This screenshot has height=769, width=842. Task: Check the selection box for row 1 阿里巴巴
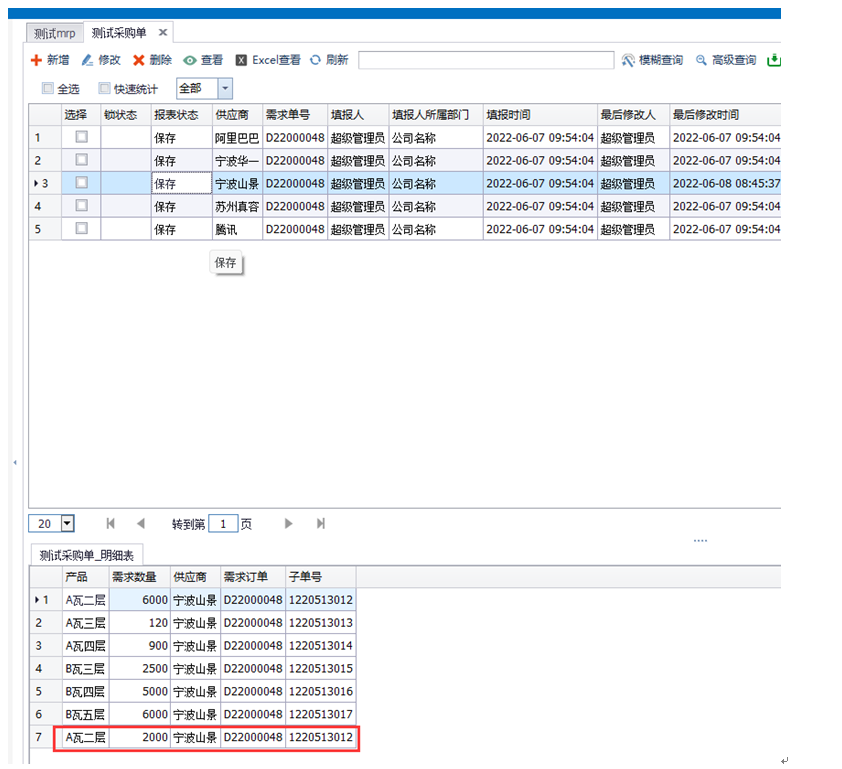(x=81, y=137)
